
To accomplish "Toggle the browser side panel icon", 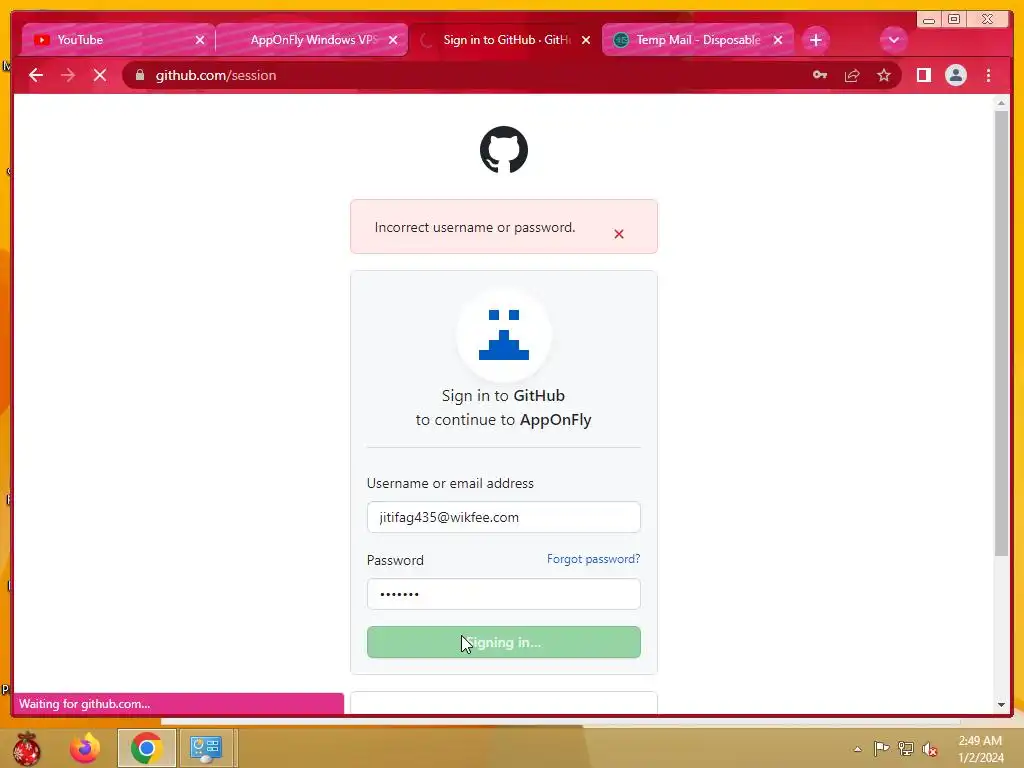I will (923, 75).
